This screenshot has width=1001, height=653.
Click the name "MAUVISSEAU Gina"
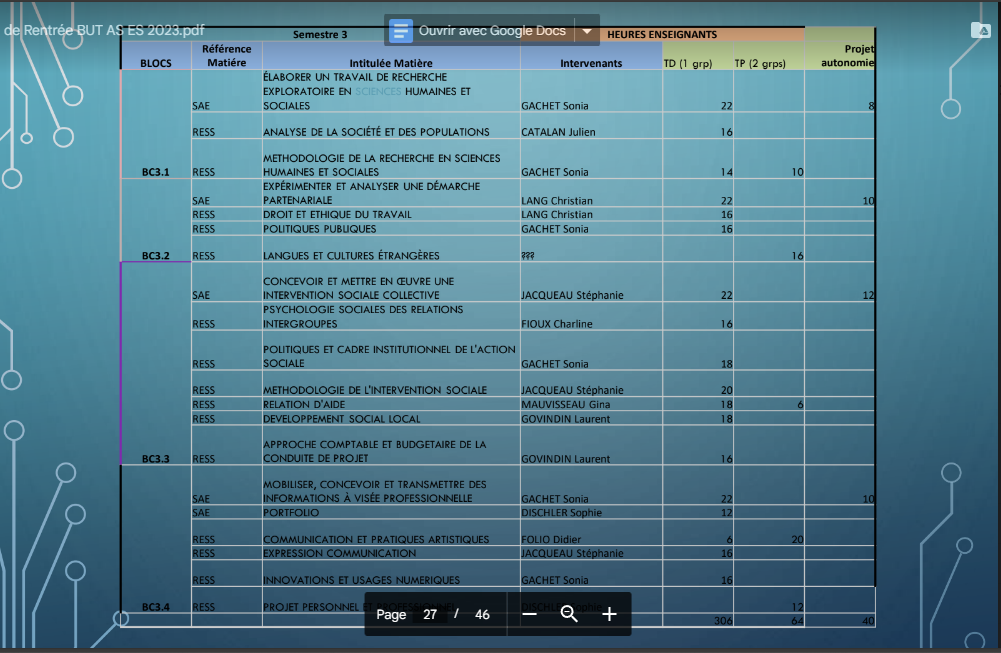[566, 405]
